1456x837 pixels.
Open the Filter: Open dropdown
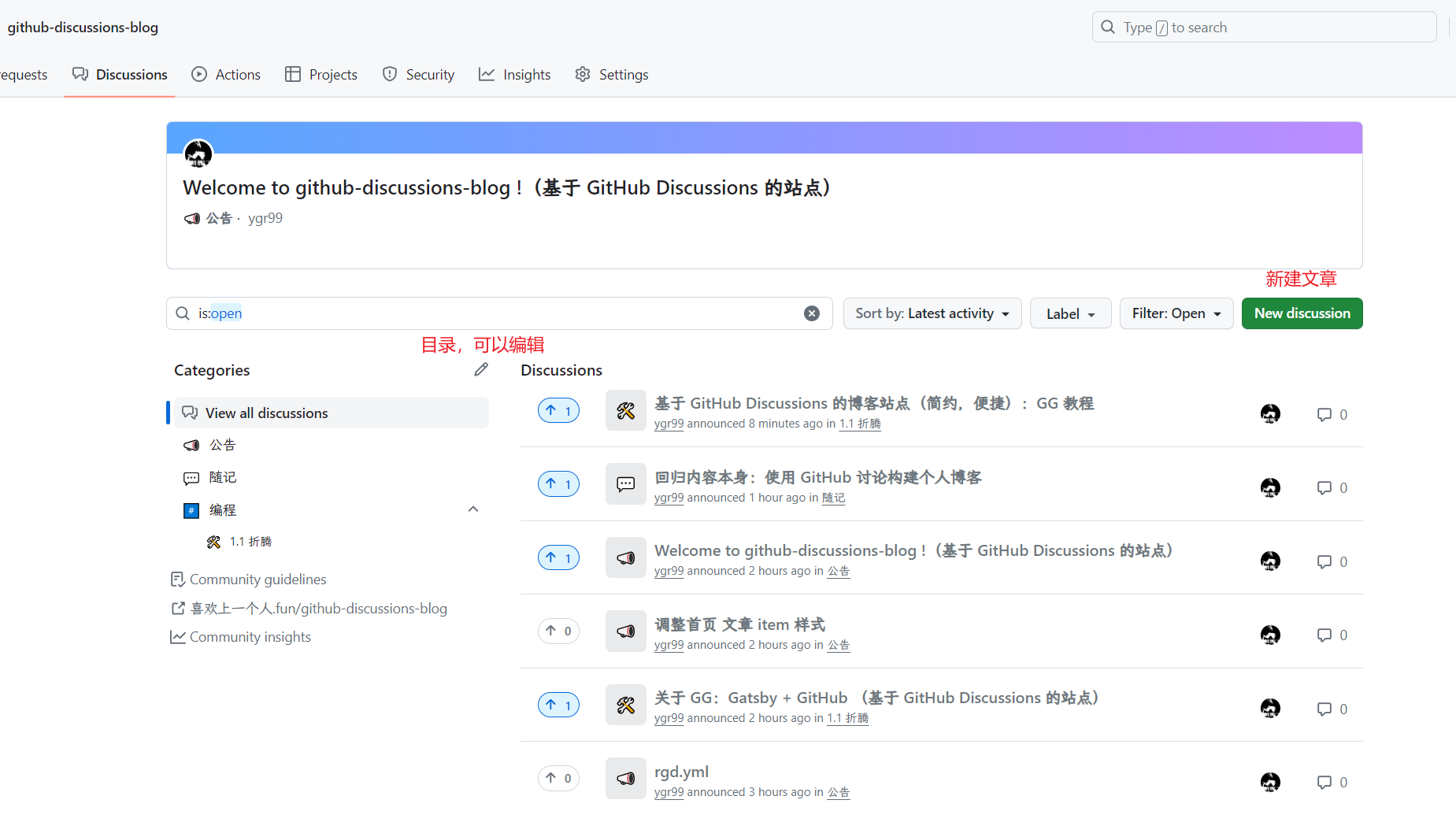[1176, 313]
